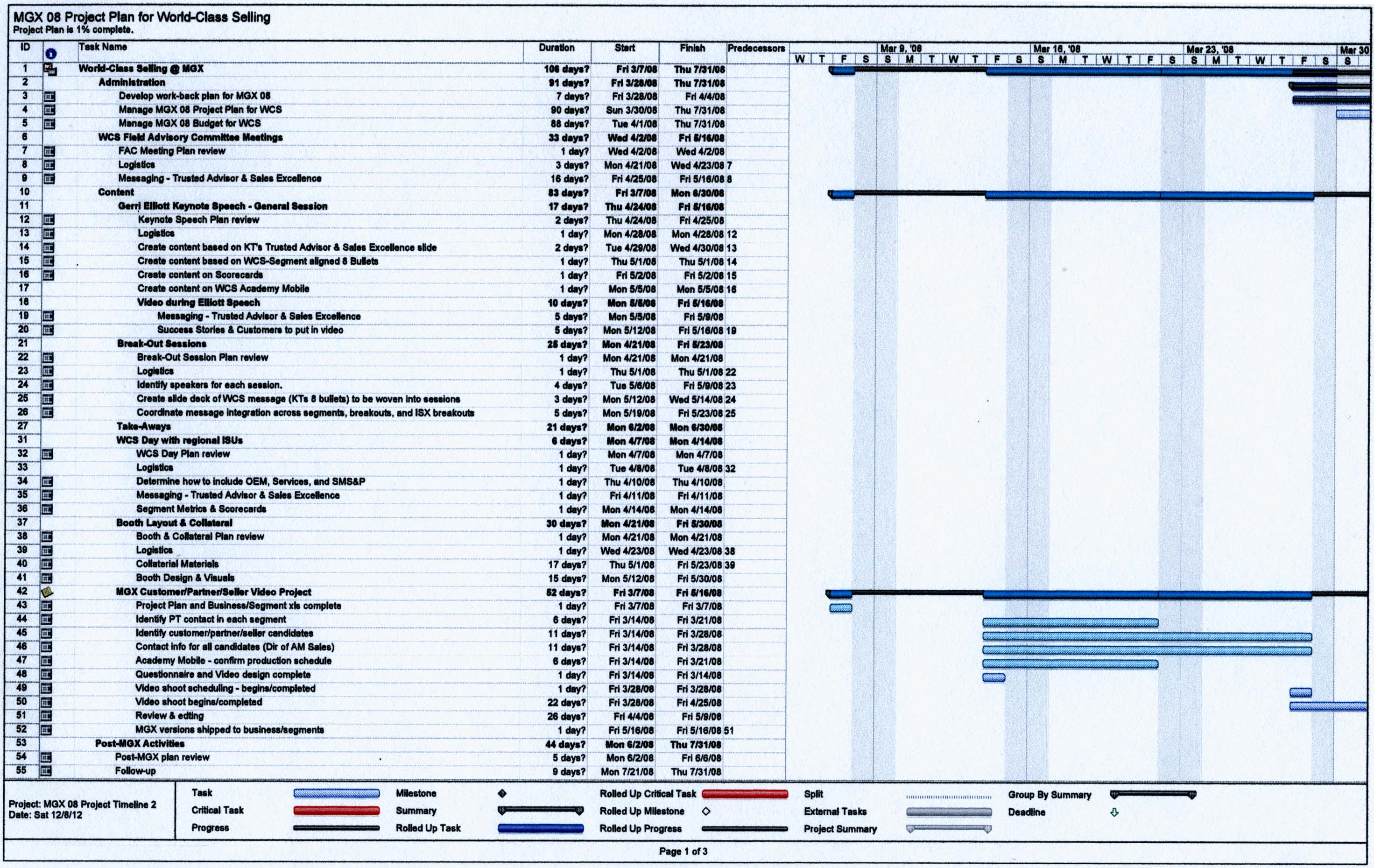Select the Video during Elliott Speech summary task
Screen dimensions: 1374x868
(x=198, y=303)
